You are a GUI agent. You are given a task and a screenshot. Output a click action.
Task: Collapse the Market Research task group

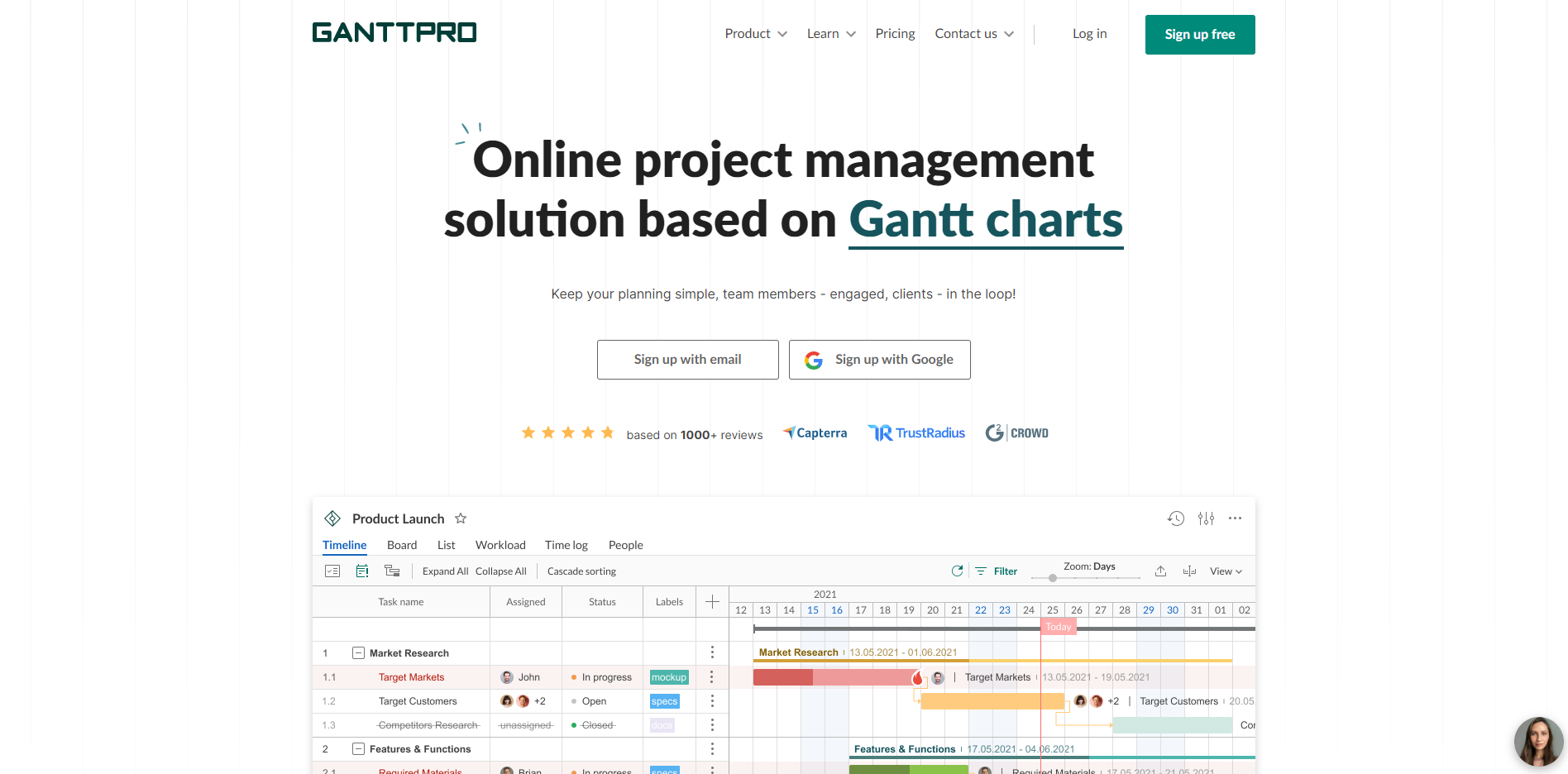359,652
